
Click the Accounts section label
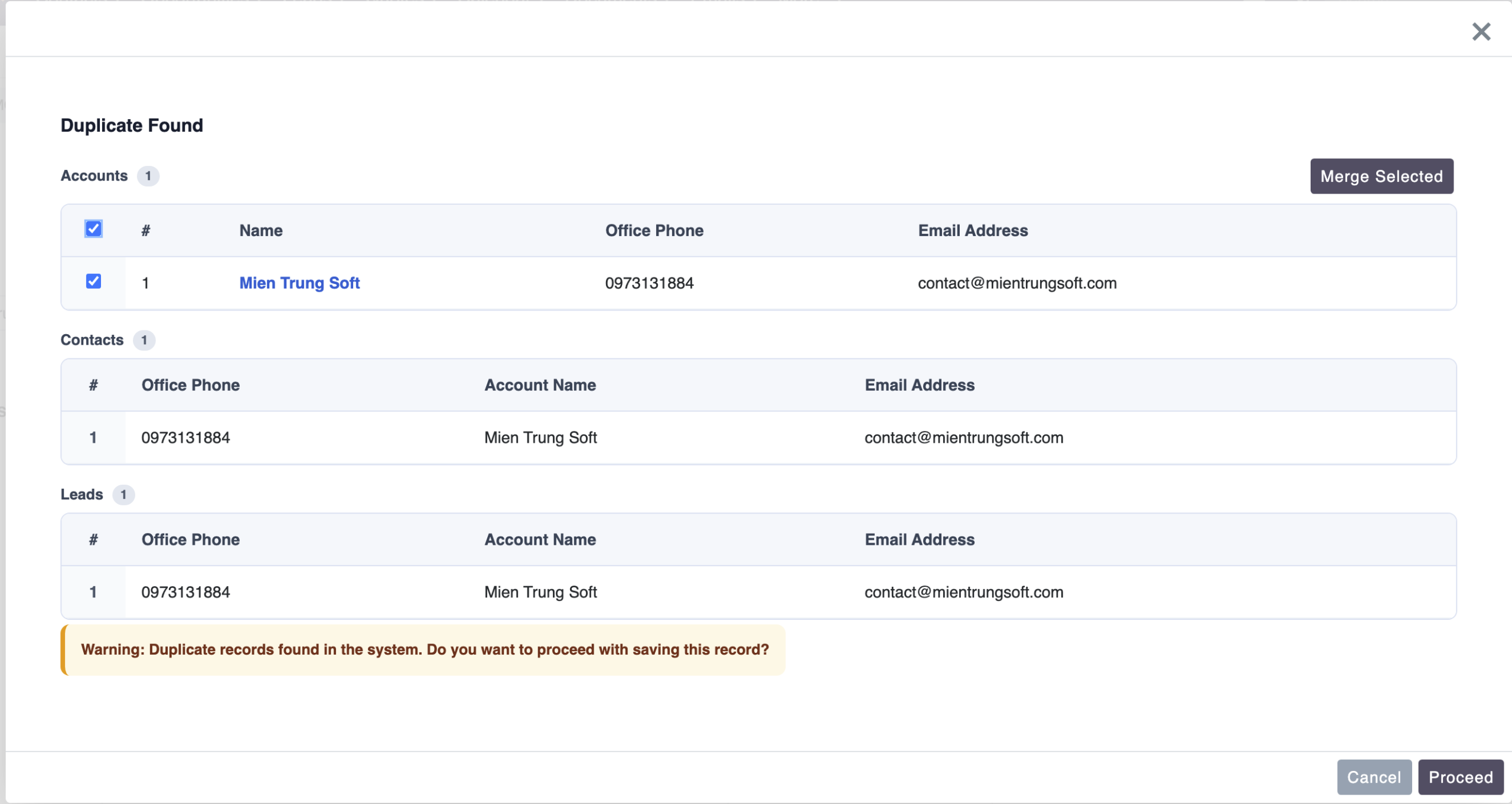click(x=94, y=176)
